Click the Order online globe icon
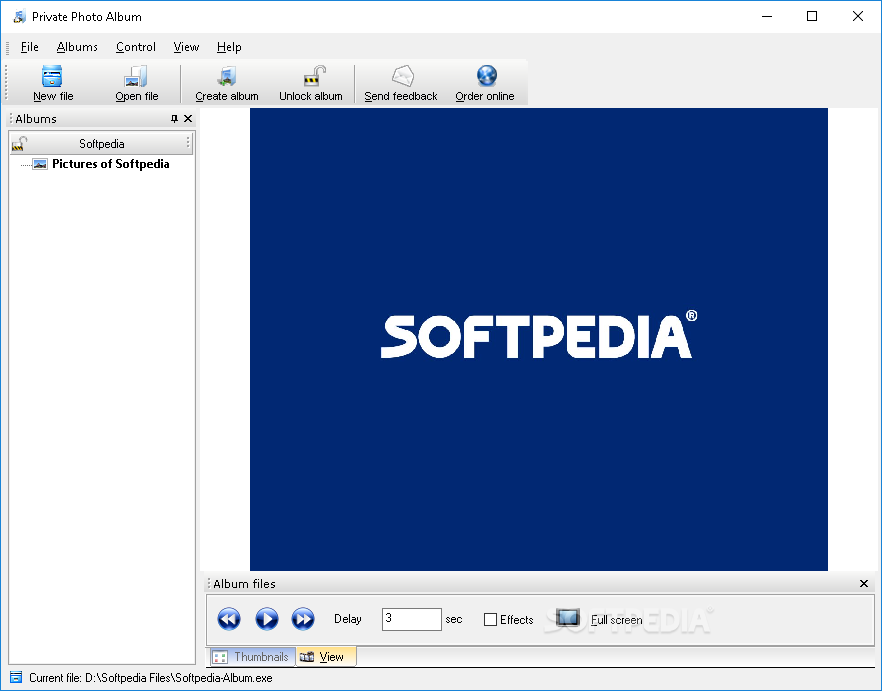The image size is (882, 691). (x=487, y=76)
